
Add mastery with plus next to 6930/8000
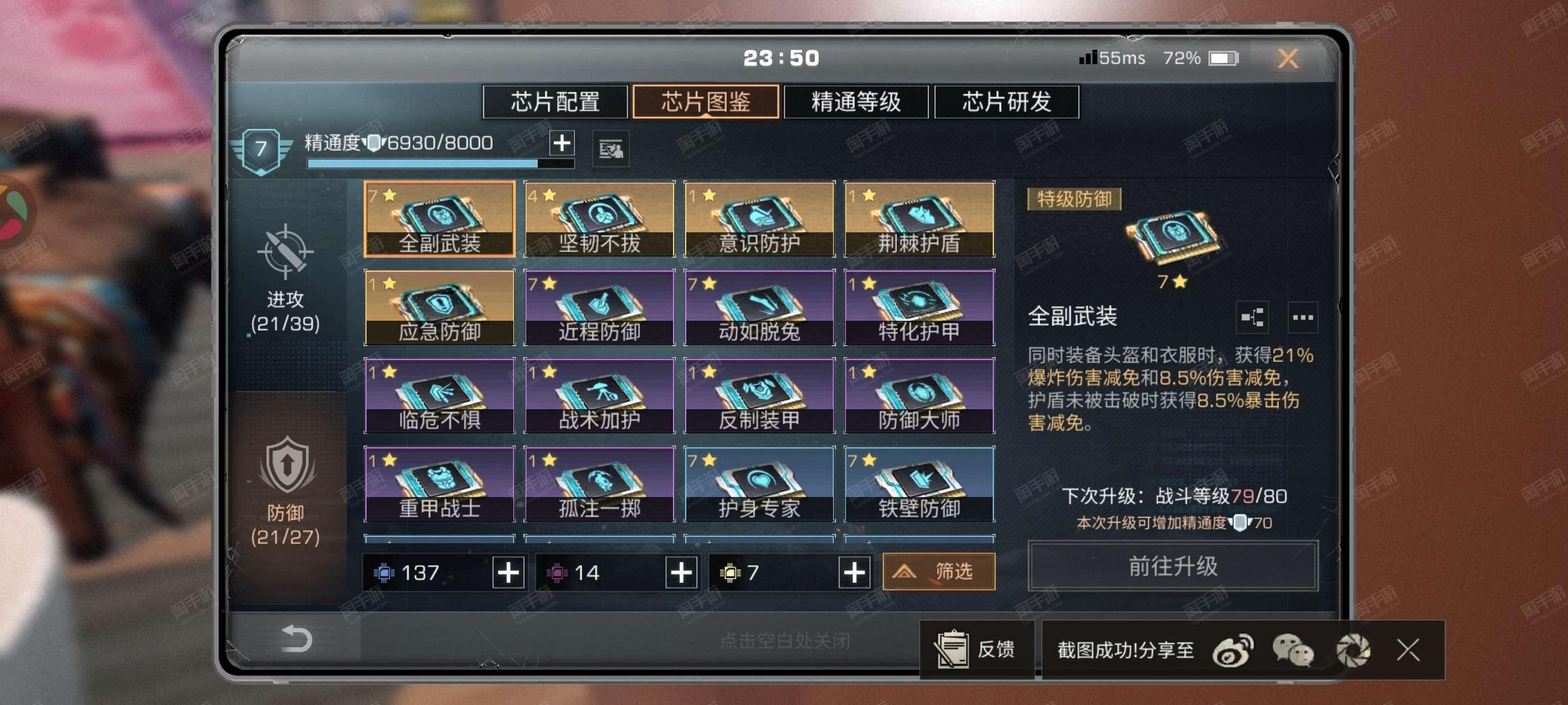pos(561,143)
